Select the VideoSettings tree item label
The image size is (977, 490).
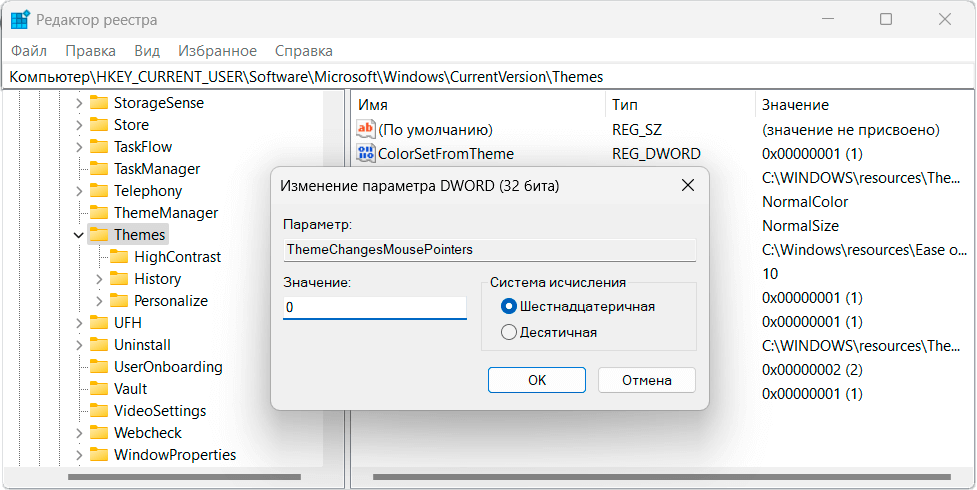click(160, 411)
